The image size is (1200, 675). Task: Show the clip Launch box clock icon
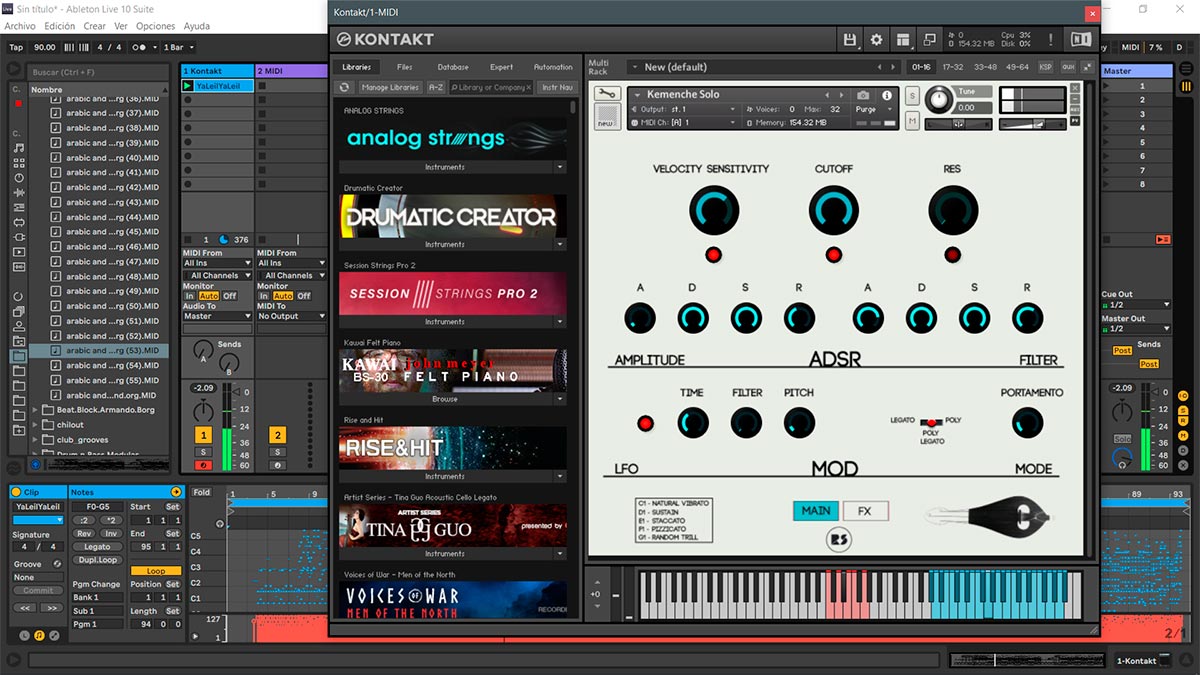[x=24, y=635]
